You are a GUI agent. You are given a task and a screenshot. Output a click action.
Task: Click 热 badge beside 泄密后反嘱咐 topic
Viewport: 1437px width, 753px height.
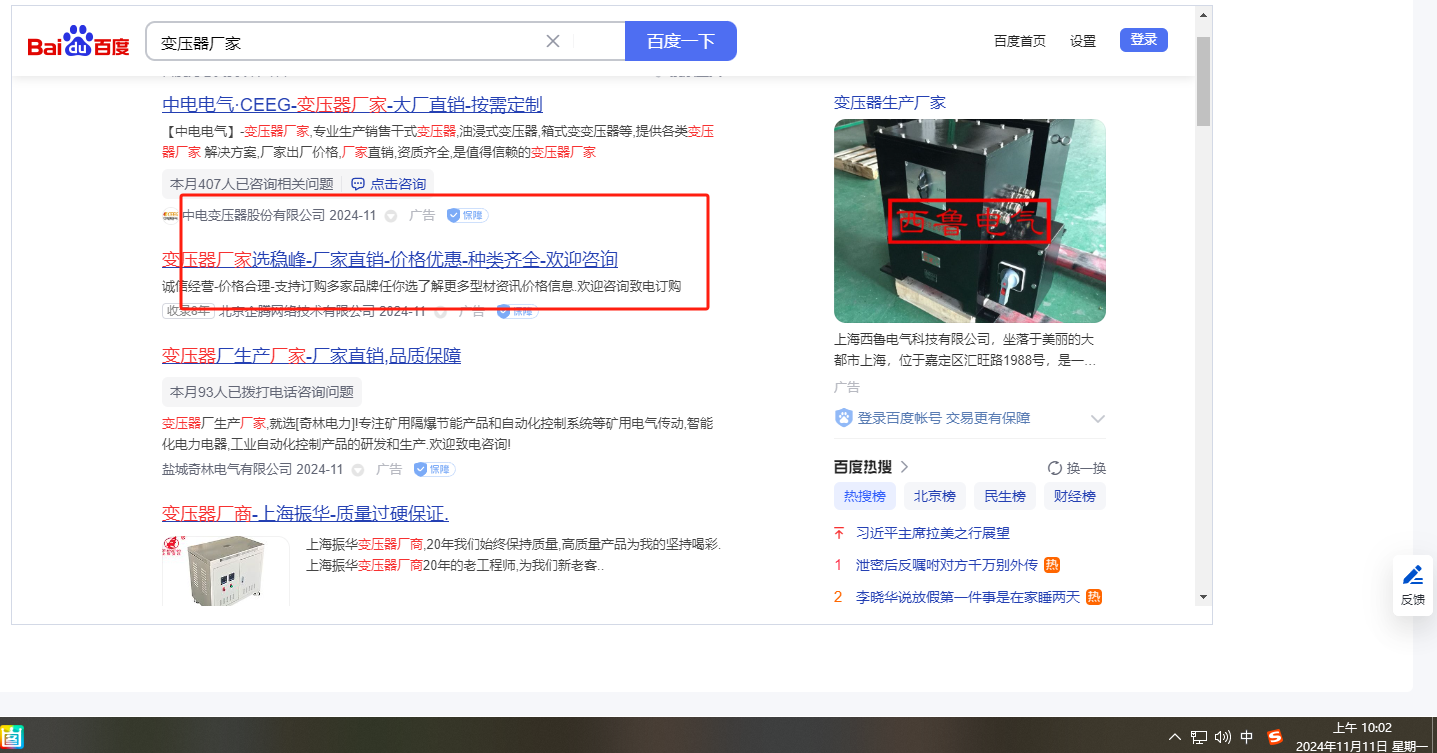tap(1052, 565)
